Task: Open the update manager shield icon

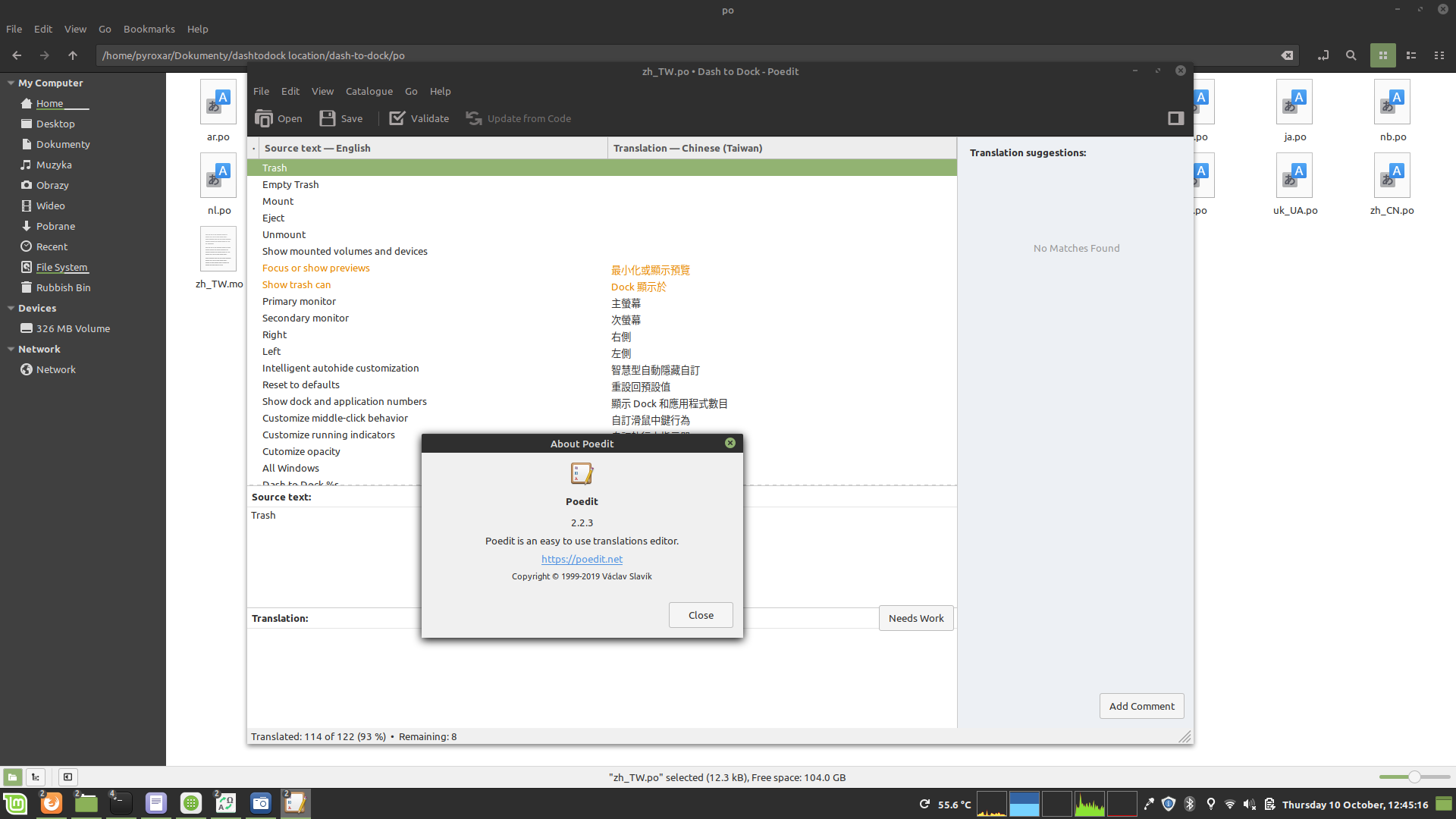Action: click(1169, 804)
